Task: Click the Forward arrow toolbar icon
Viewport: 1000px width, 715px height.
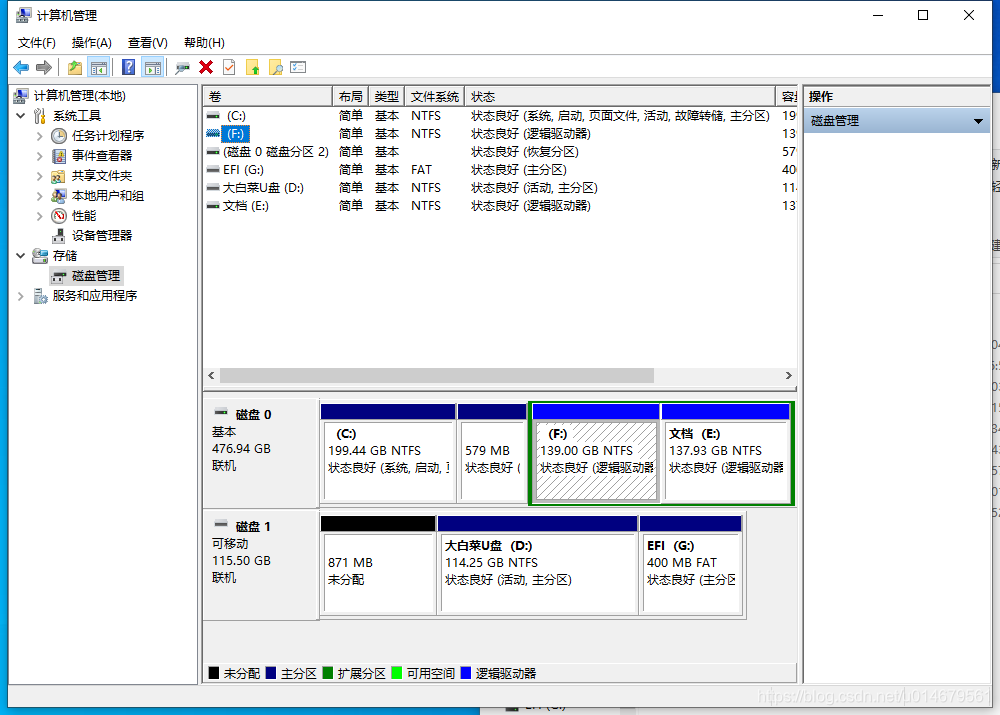Action: click(44, 67)
